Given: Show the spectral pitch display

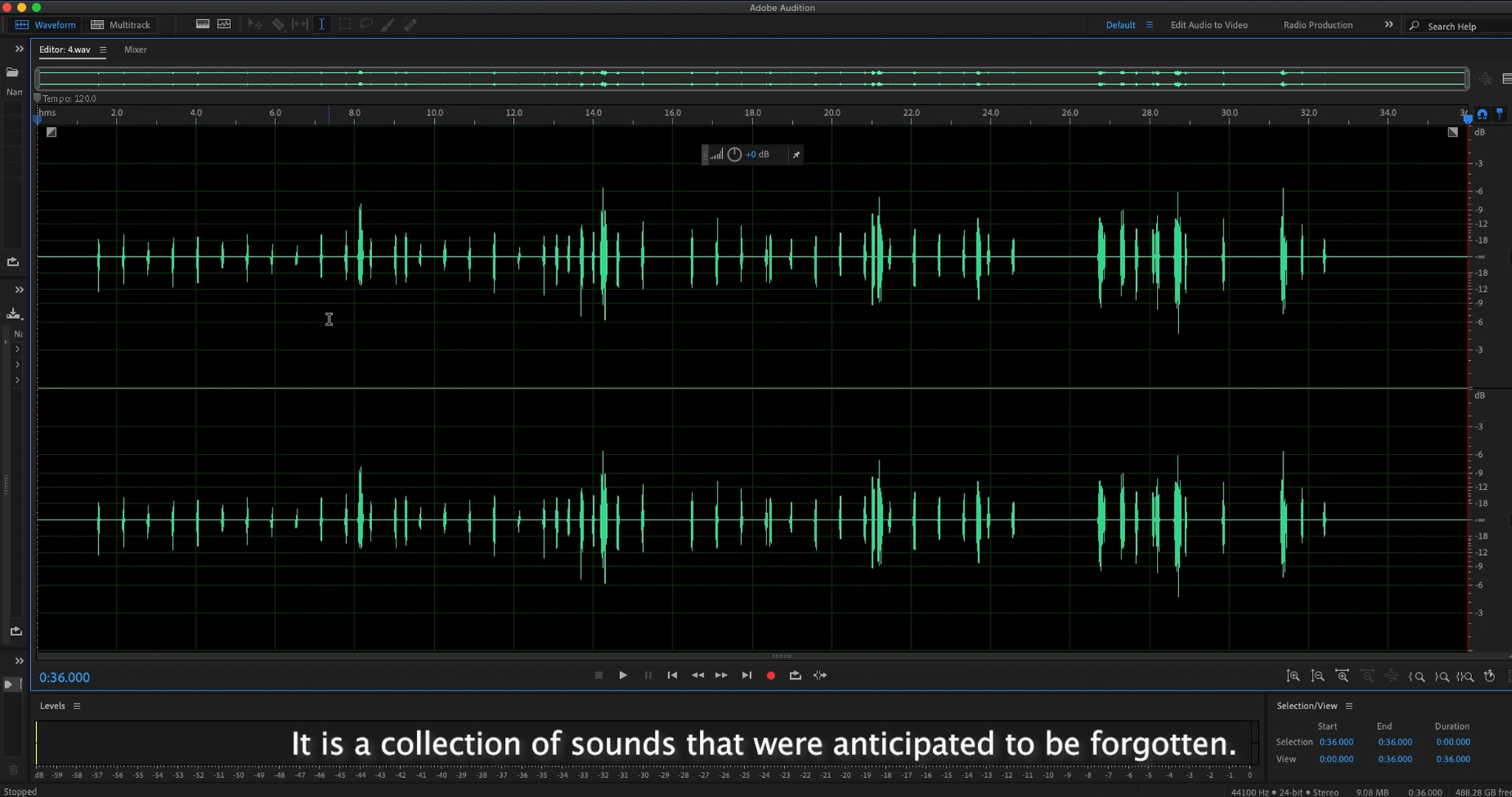Looking at the screenshot, I should [224, 24].
